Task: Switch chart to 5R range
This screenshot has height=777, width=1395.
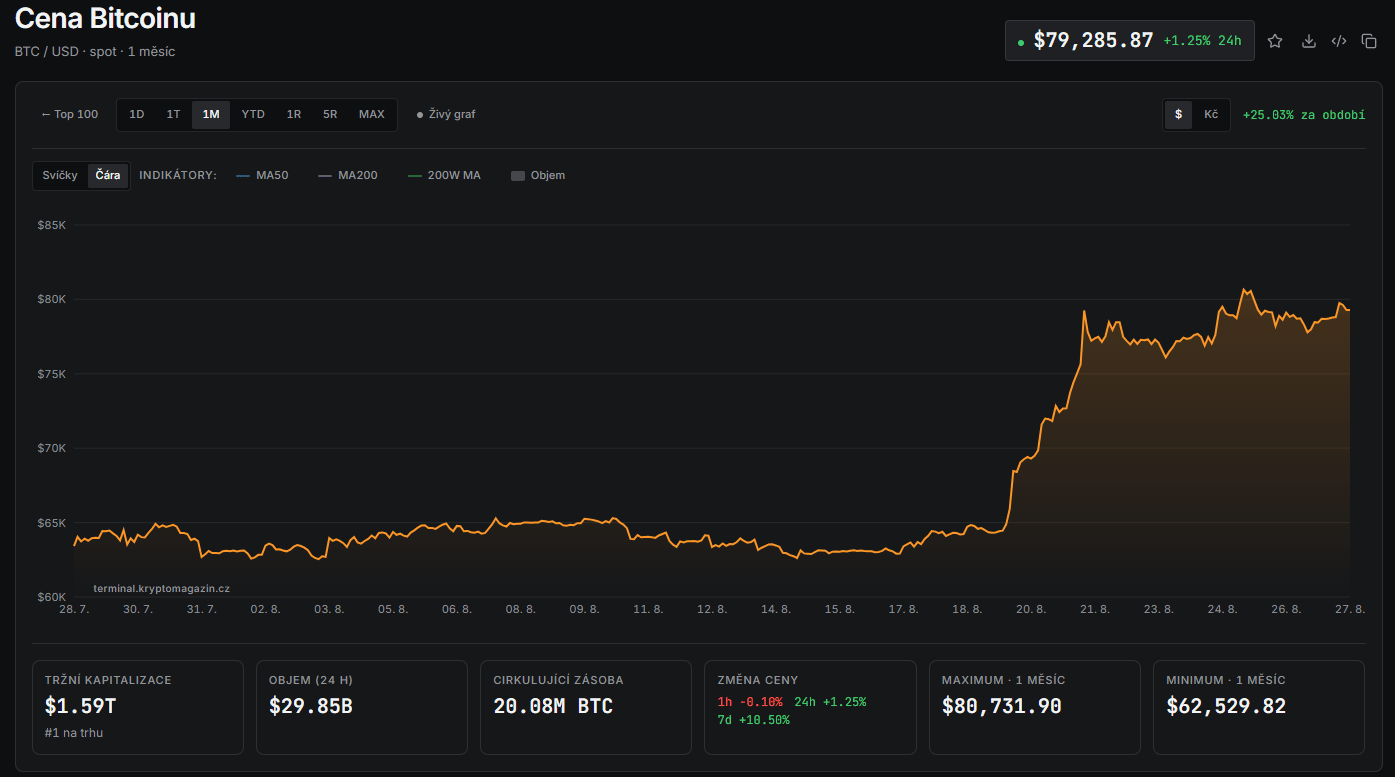Action: (x=330, y=114)
